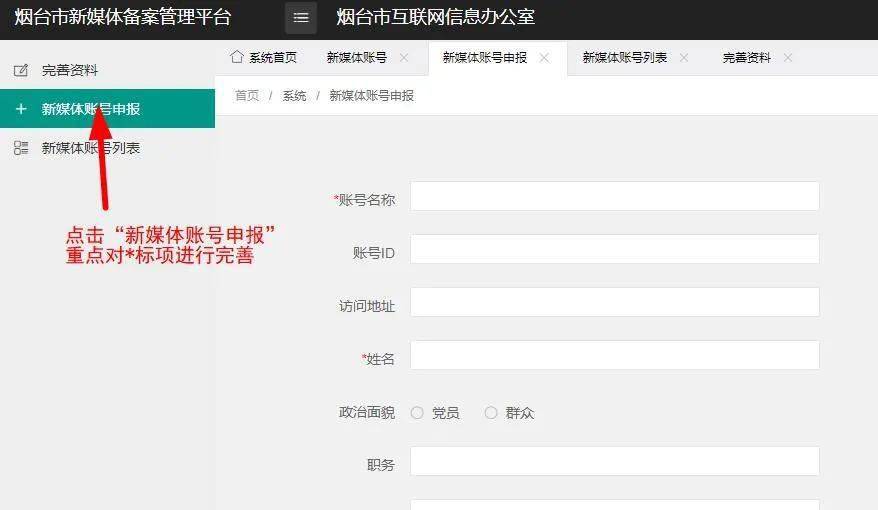Close the 新媒体账号列表 tab
878x510 pixels.
684,58
